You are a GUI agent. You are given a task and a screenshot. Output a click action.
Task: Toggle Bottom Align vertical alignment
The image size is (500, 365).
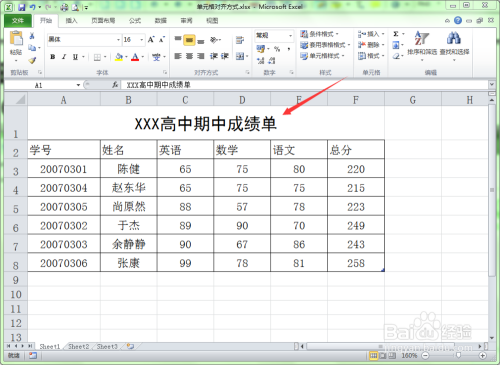pyautogui.click(x=201, y=41)
